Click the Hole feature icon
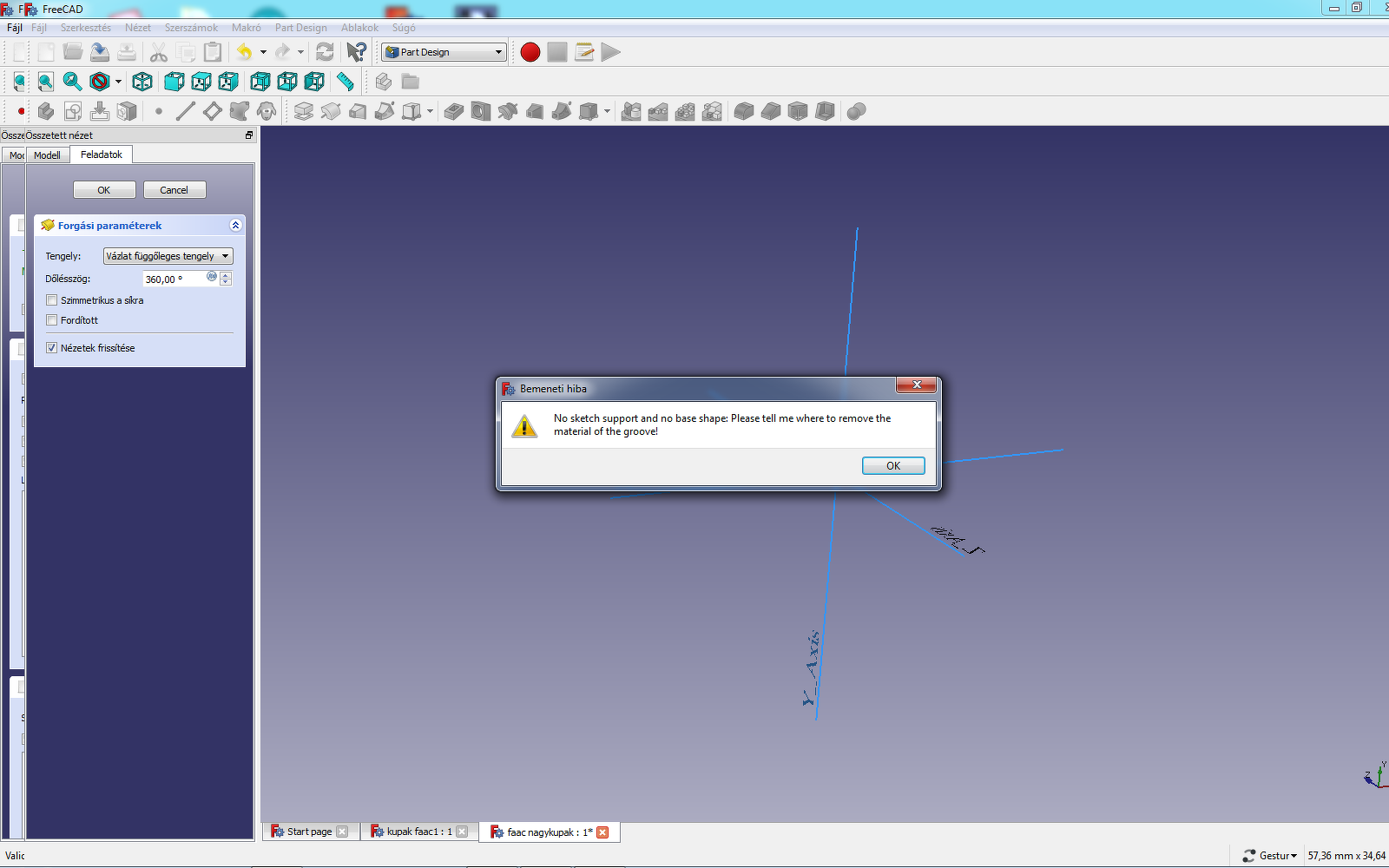Image resolution: width=1389 pixels, height=868 pixels. 481,111
